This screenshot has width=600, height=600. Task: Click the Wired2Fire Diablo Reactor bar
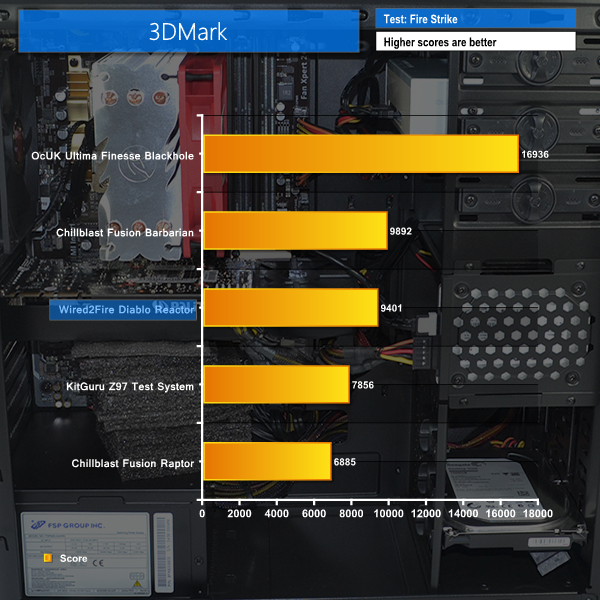(291, 308)
